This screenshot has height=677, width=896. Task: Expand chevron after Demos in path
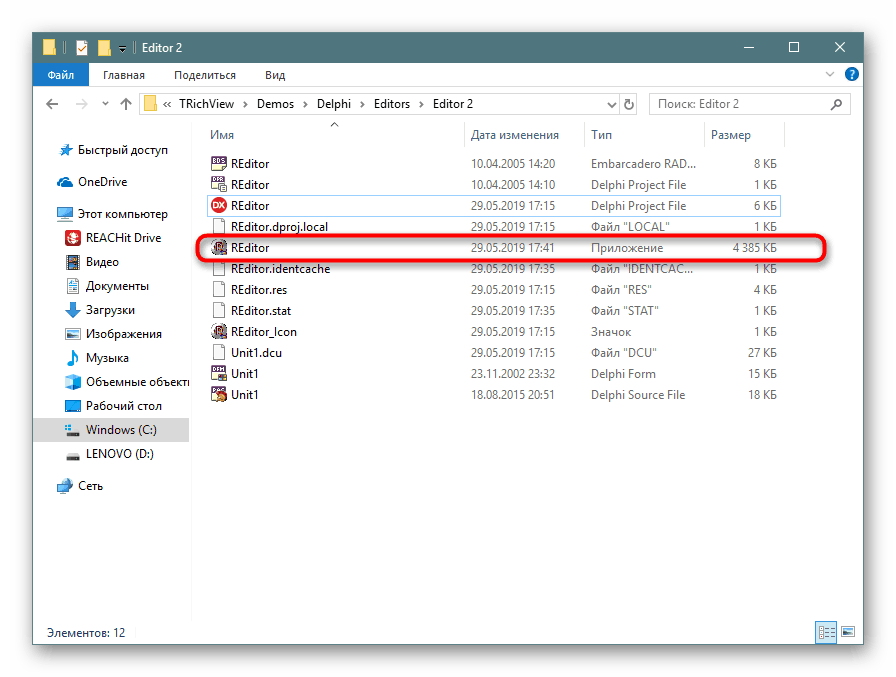305,105
